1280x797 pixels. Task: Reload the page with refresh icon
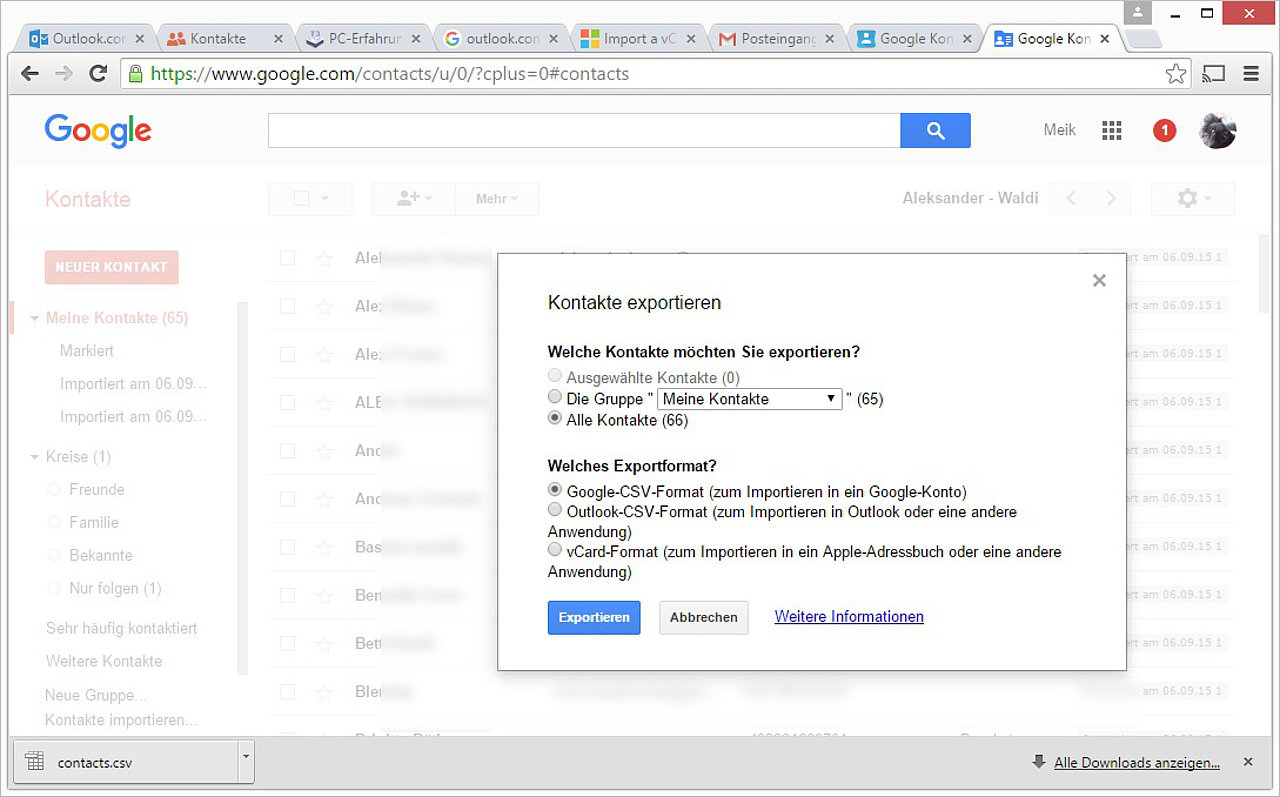pyautogui.click(x=98, y=73)
